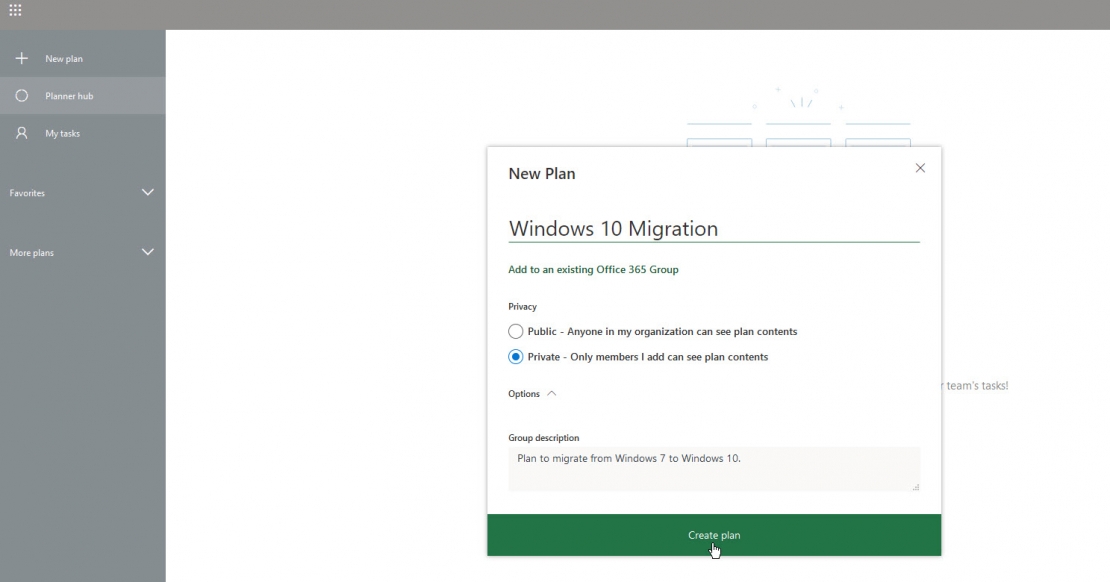Click the "Windows 10 Migration" name field
This screenshot has width=1110, height=582.
click(714, 228)
